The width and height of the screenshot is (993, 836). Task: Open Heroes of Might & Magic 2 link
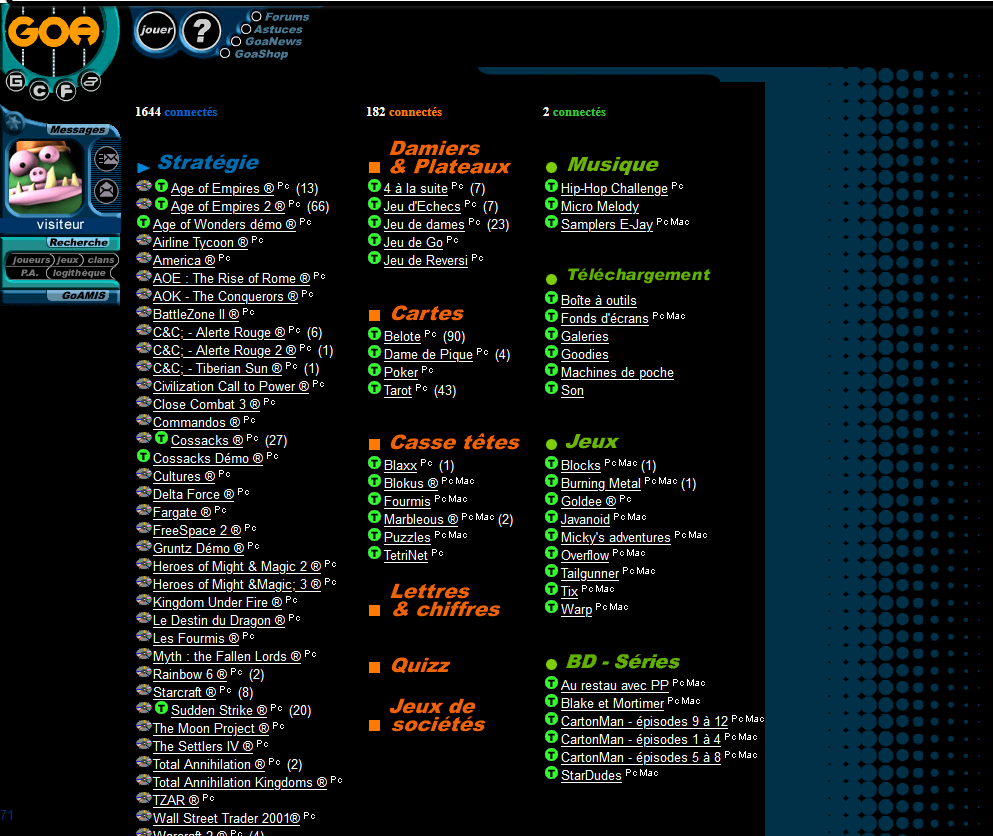click(x=237, y=567)
